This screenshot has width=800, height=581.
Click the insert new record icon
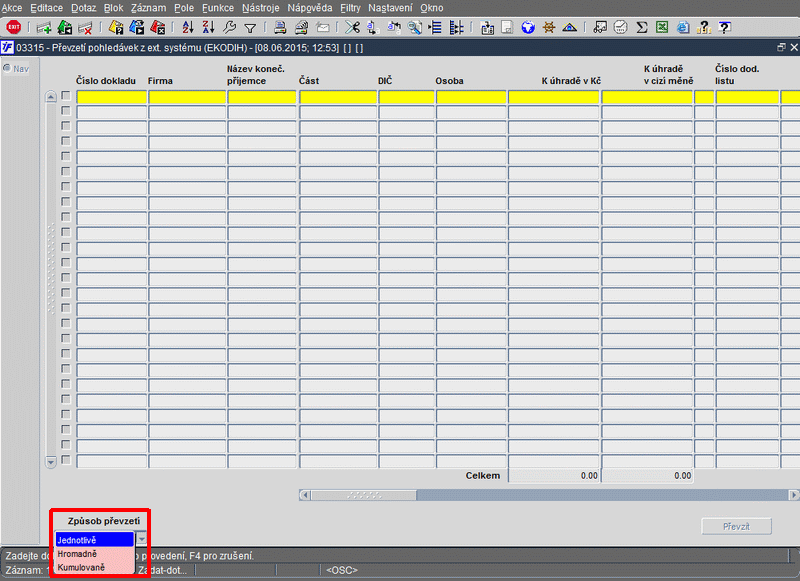pyautogui.click(x=44, y=28)
